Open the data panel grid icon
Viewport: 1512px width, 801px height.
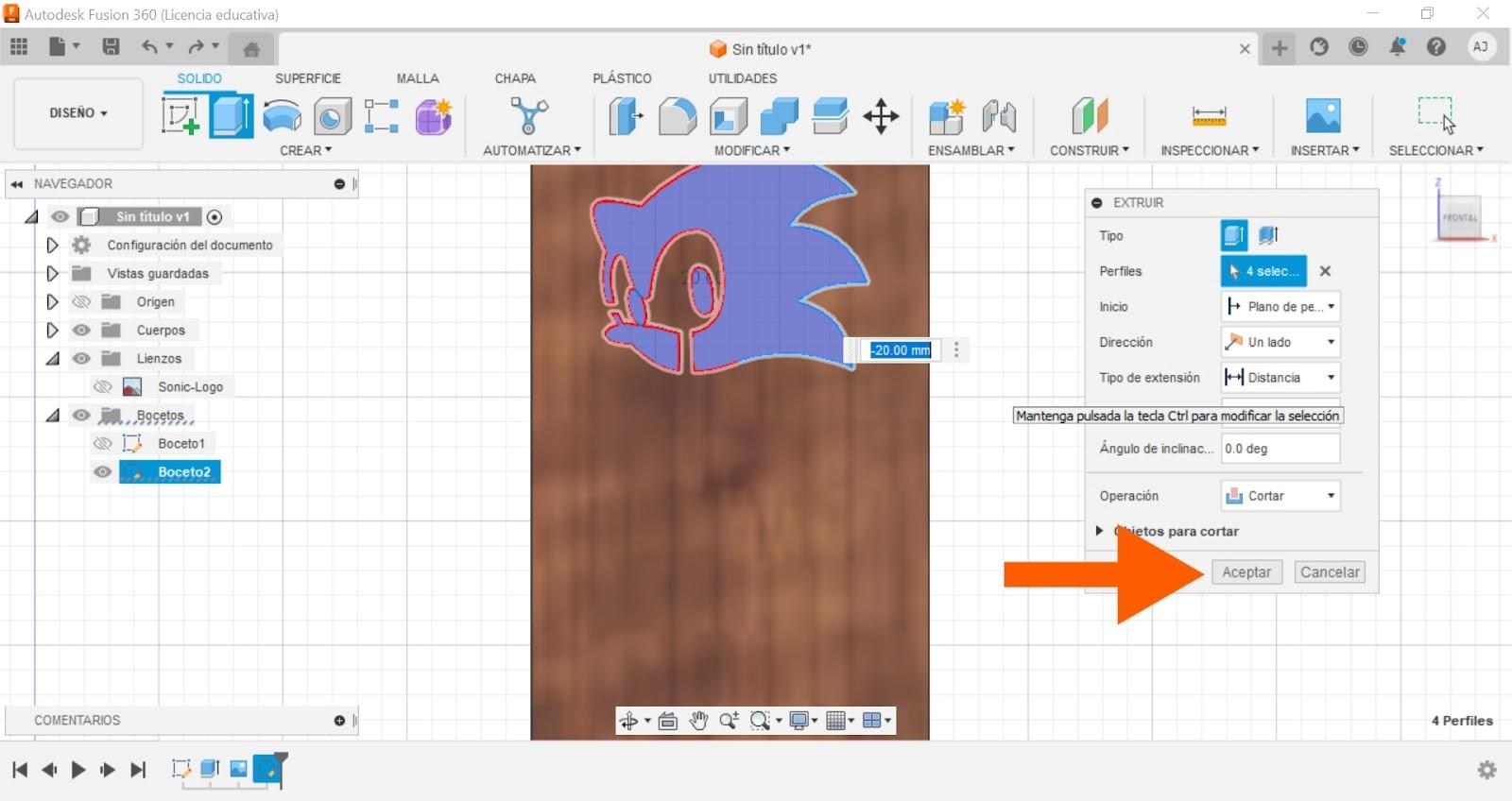pyautogui.click(x=19, y=46)
